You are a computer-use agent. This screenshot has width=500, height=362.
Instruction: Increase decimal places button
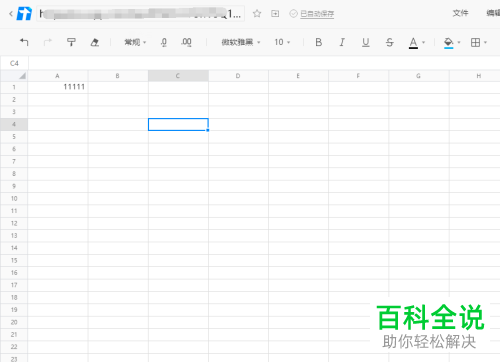point(186,42)
